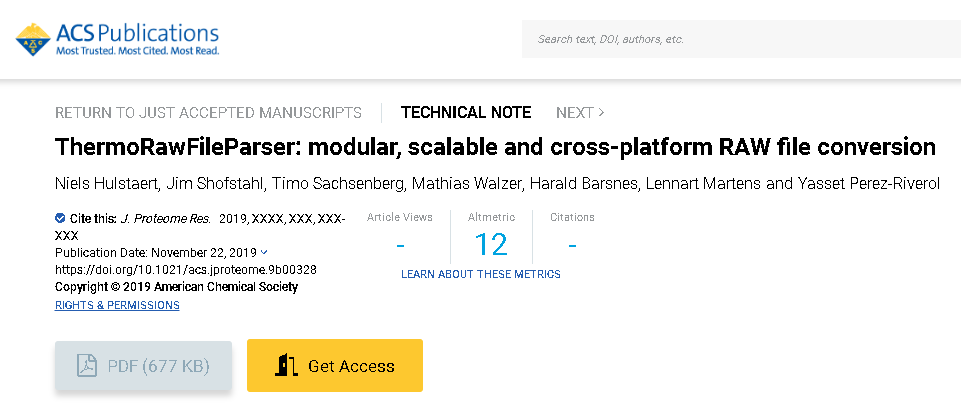This screenshot has width=961, height=415.
Task: Click the Altmetric score 12
Action: click(491, 244)
